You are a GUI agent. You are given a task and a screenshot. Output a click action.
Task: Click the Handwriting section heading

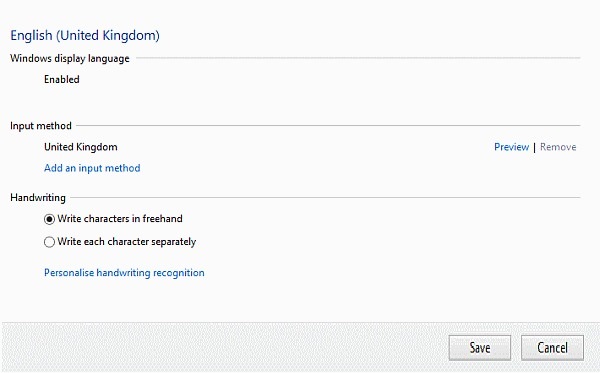click(x=38, y=198)
